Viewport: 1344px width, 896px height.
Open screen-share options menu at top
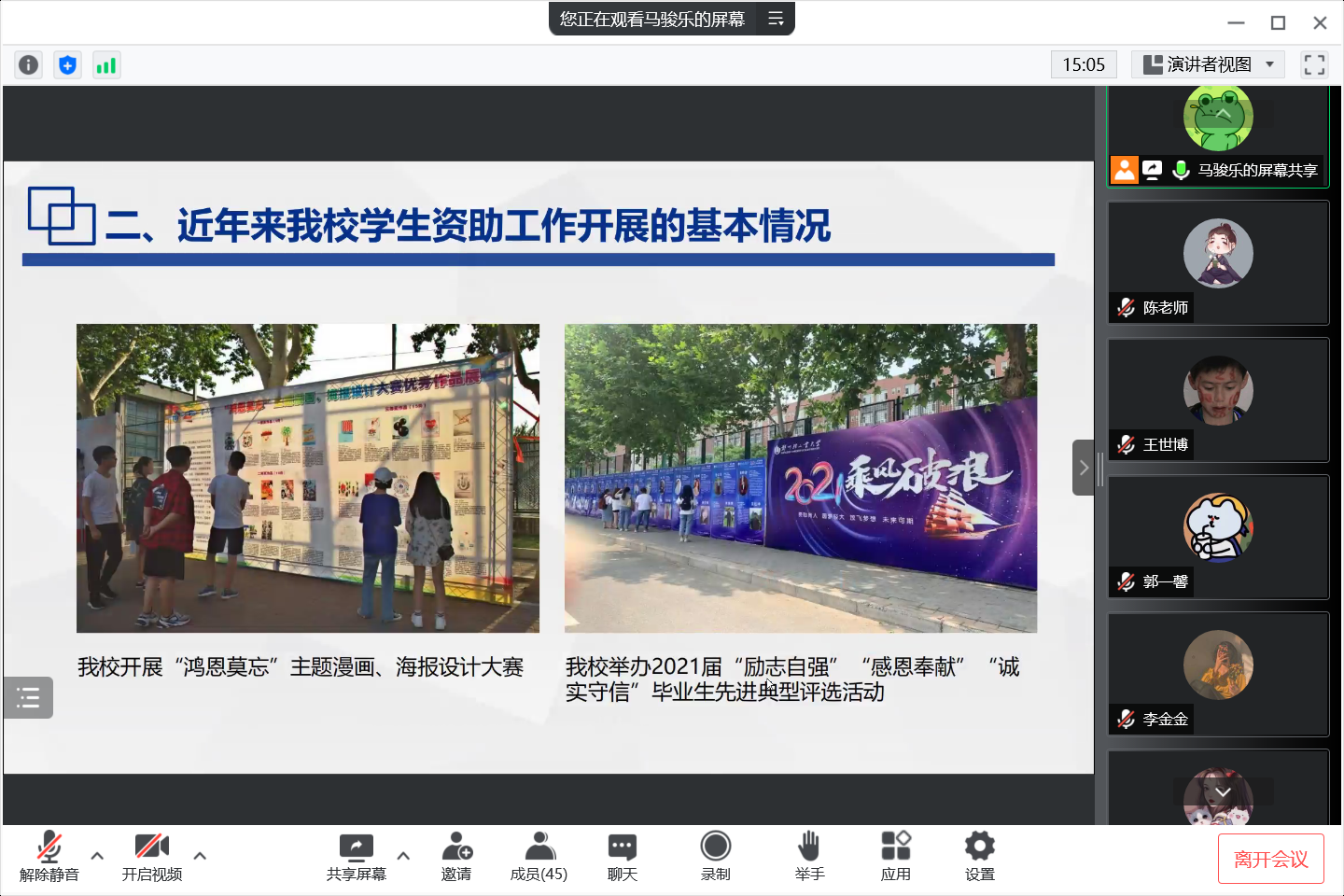pos(776,19)
